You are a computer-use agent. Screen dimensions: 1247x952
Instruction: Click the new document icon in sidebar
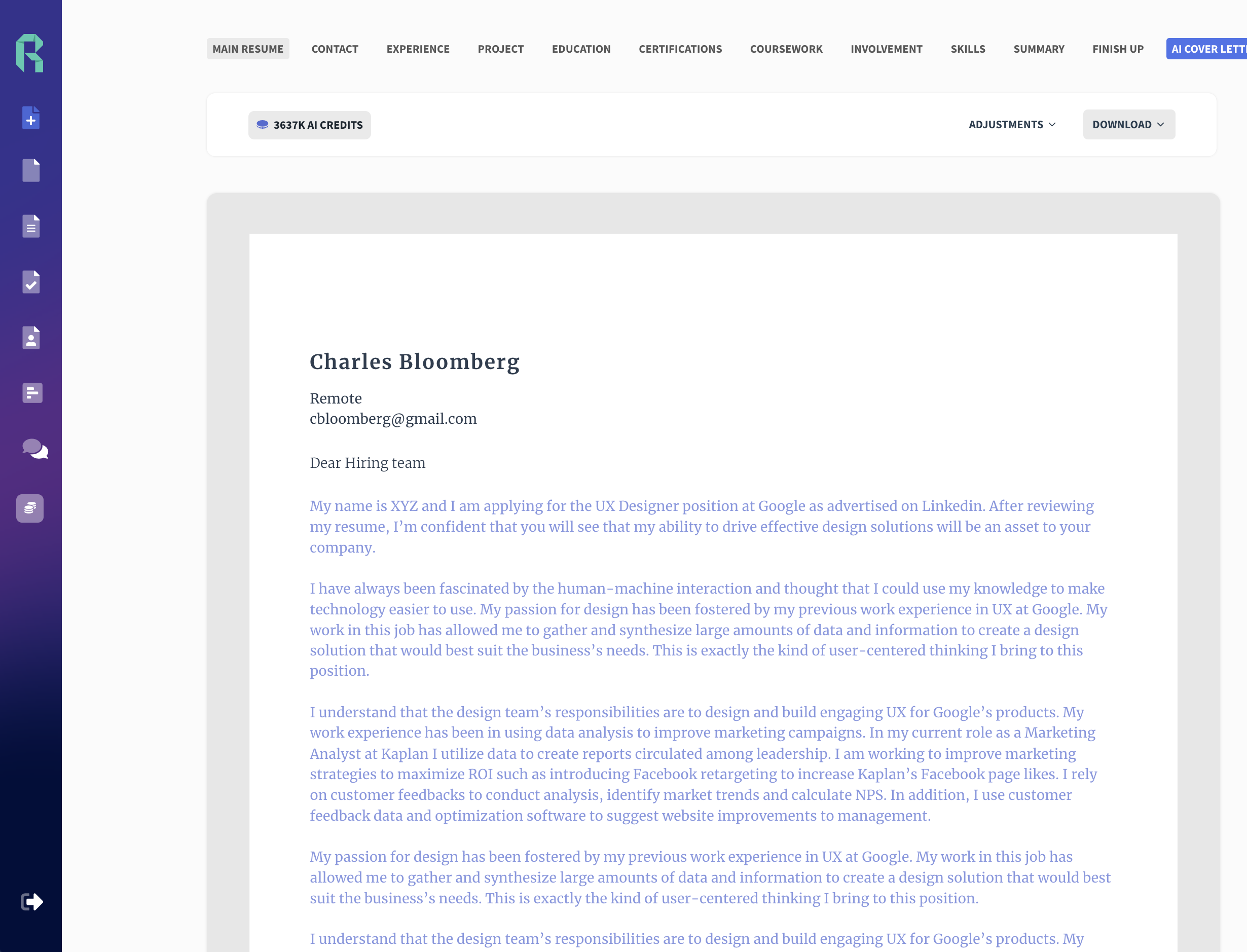(x=31, y=119)
